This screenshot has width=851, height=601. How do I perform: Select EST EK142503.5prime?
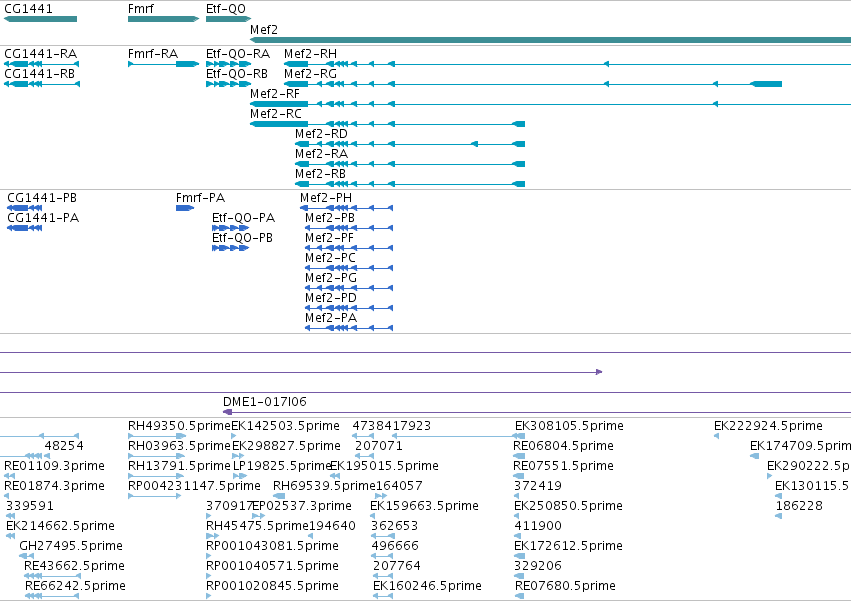click(x=285, y=426)
